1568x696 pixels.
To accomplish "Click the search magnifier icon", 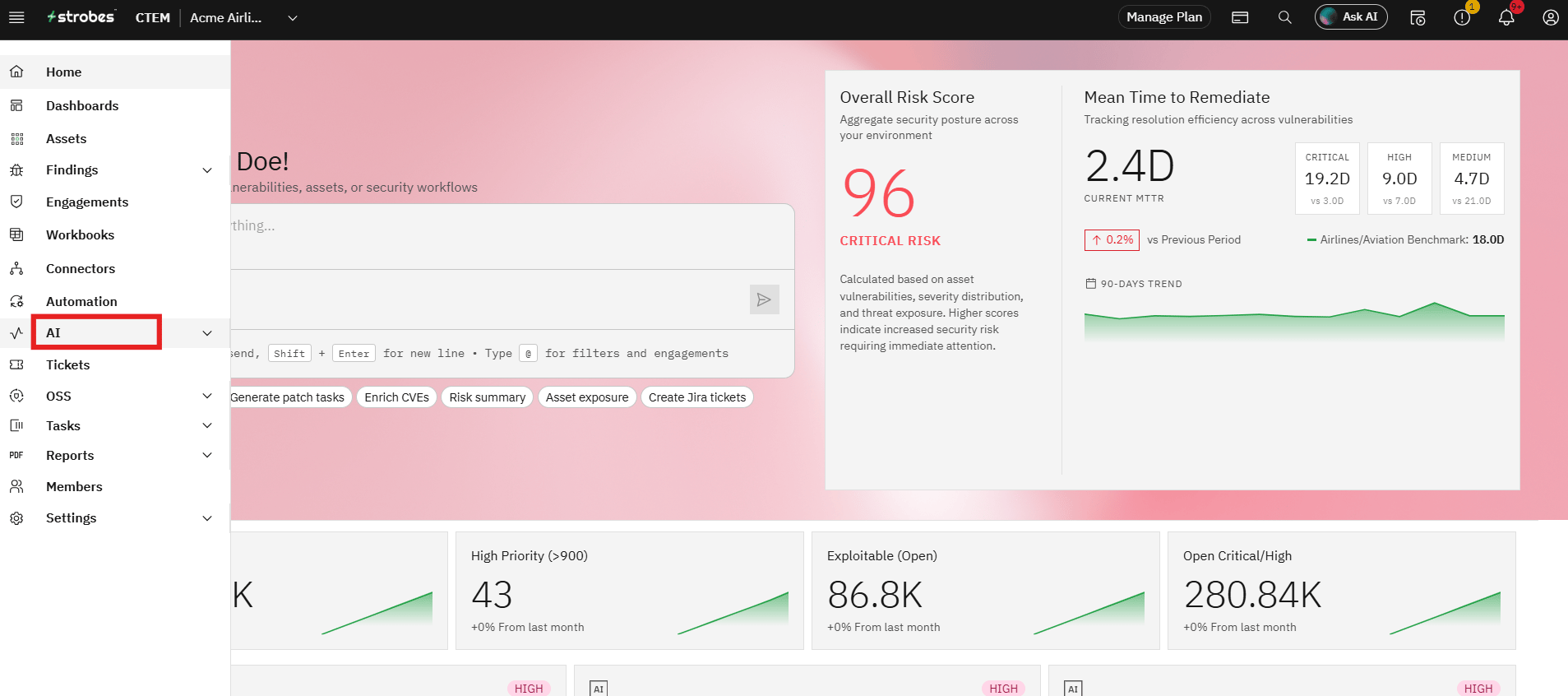I will click(x=1284, y=17).
